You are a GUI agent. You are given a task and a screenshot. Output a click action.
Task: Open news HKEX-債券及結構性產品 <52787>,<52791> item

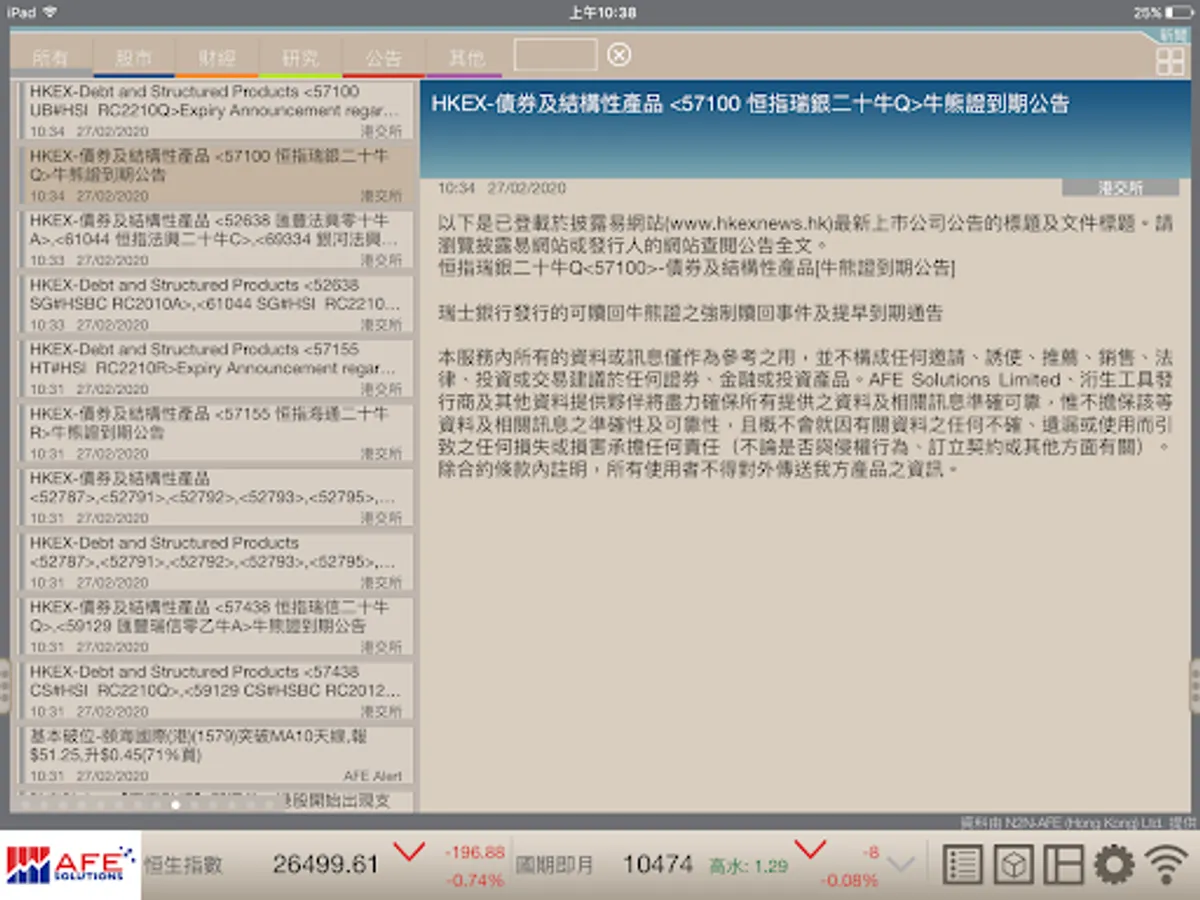(x=215, y=498)
